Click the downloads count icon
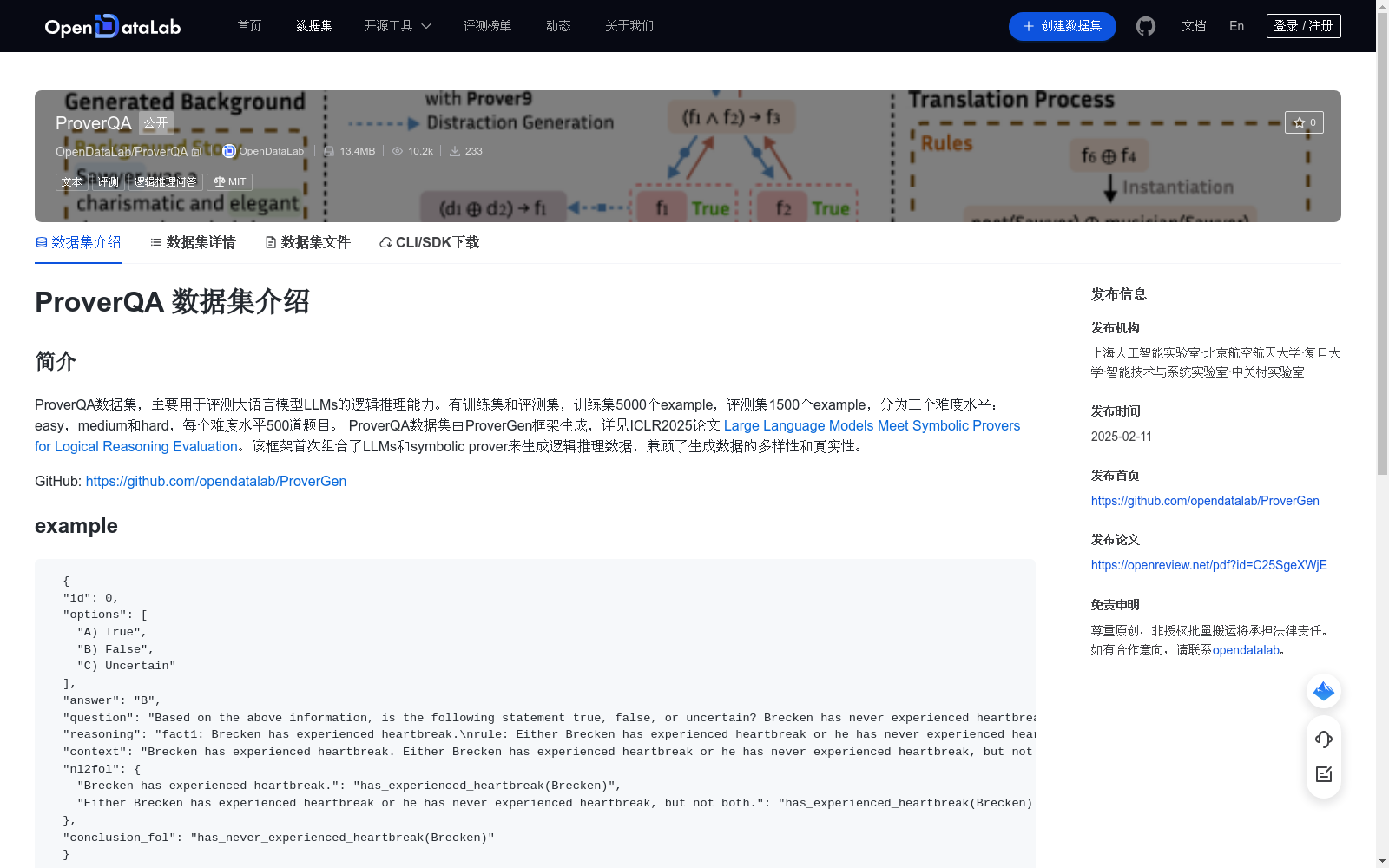Image resolution: width=1389 pixels, height=868 pixels. click(455, 151)
